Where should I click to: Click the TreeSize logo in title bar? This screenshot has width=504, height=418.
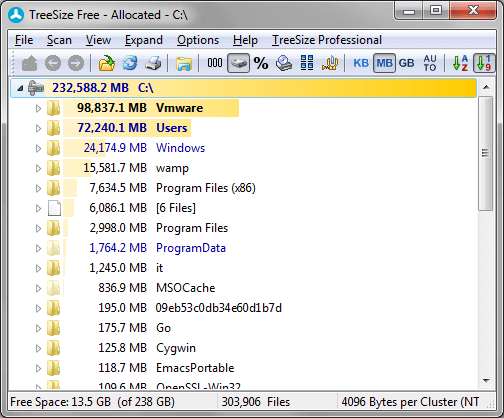16,15
